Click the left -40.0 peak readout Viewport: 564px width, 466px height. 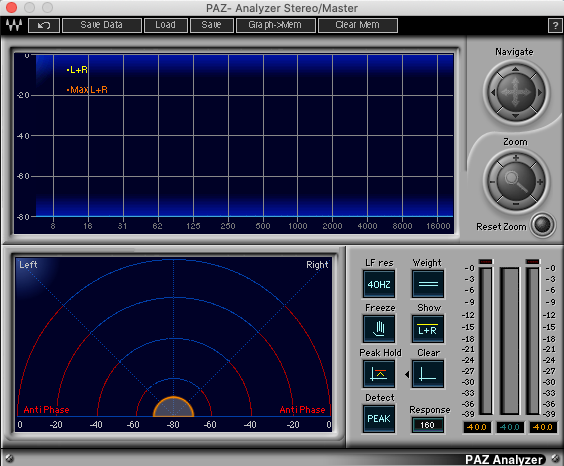click(477, 427)
